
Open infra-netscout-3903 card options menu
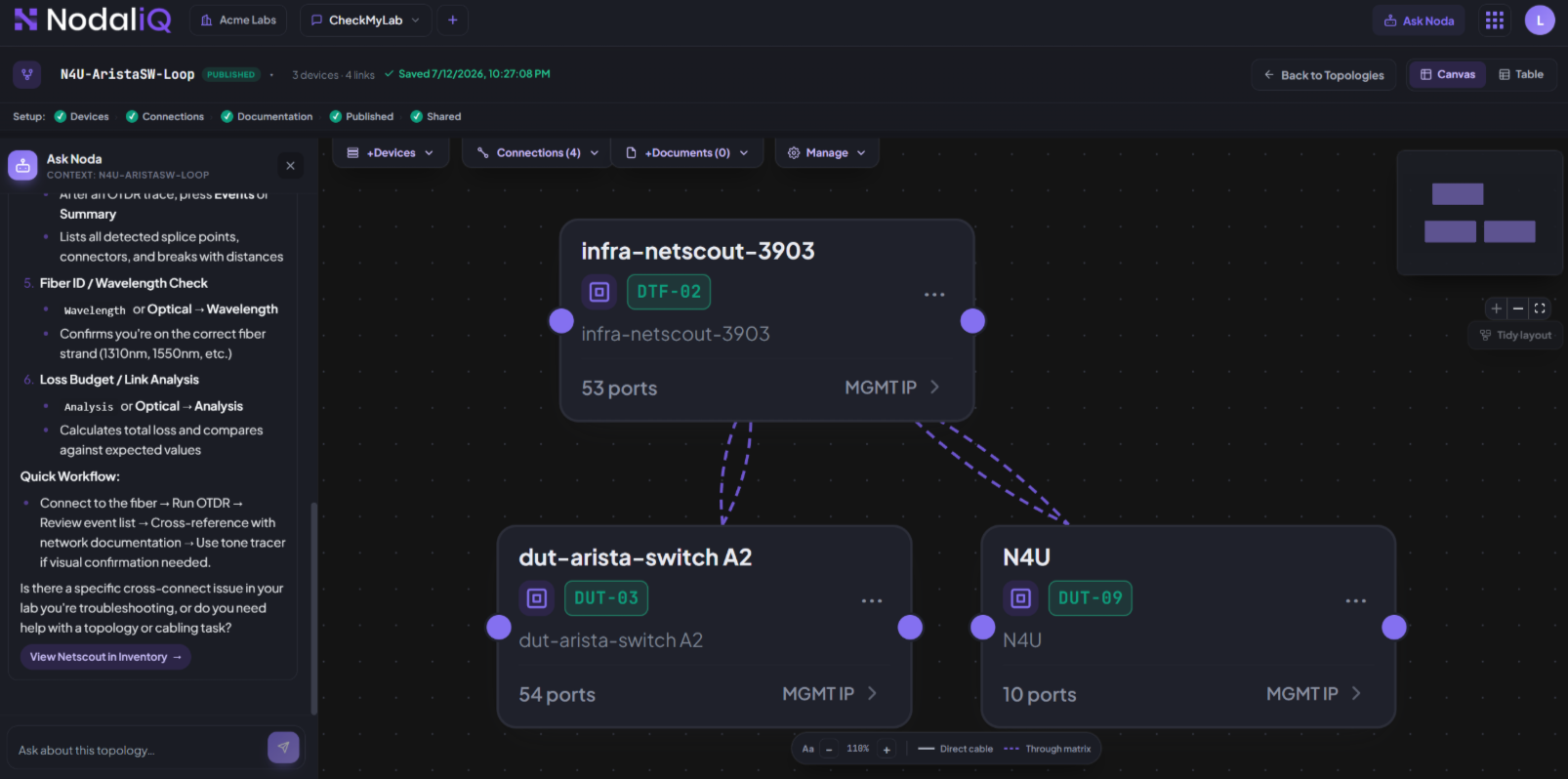click(x=934, y=294)
